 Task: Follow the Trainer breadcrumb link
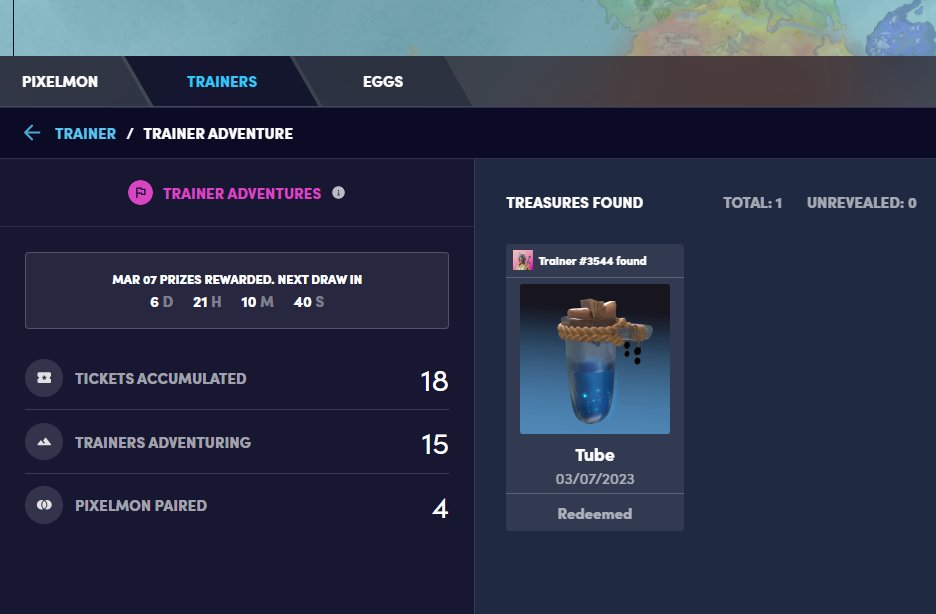tap(85, 134)
